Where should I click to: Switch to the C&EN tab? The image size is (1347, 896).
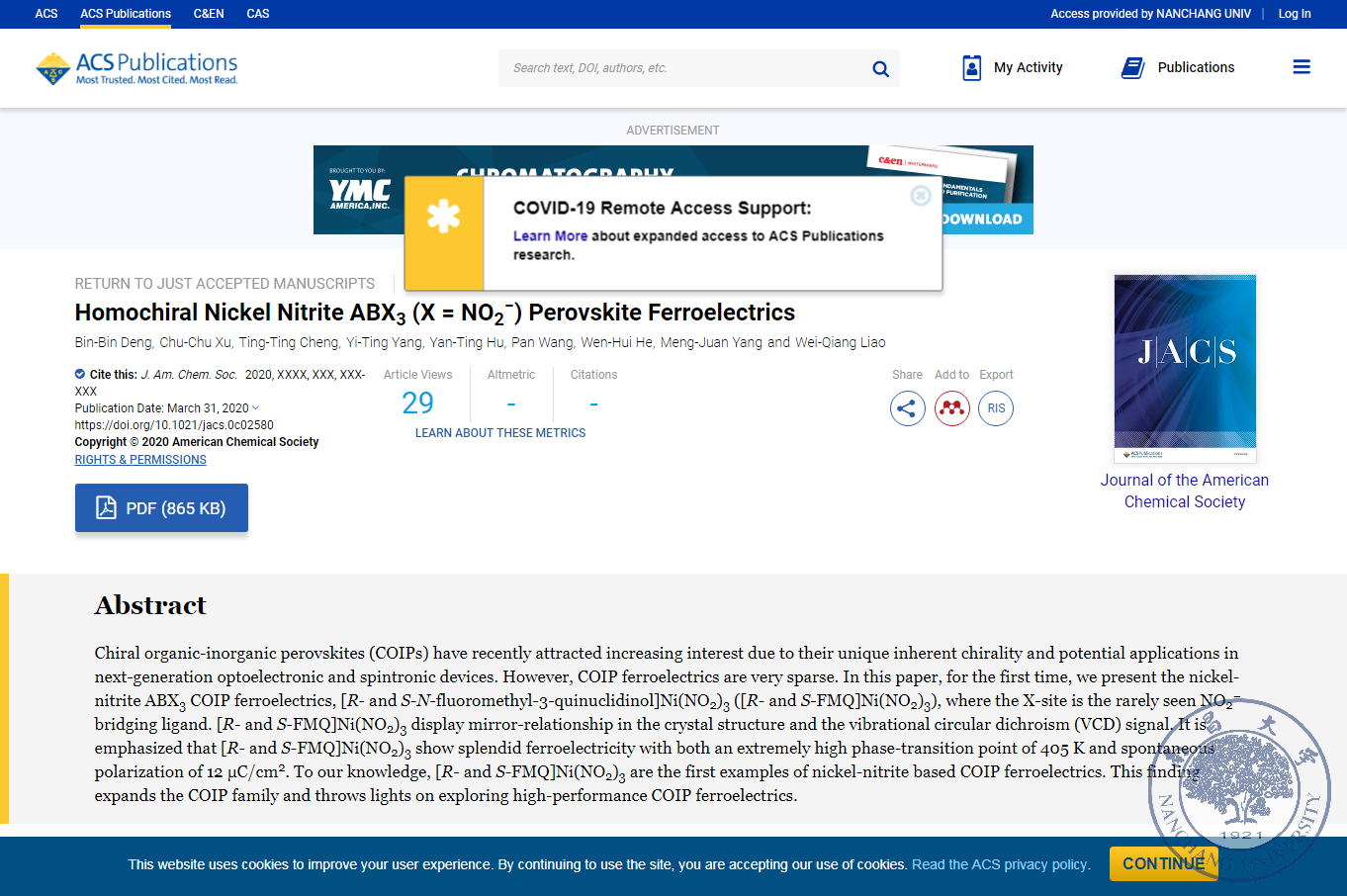(209, 14)
